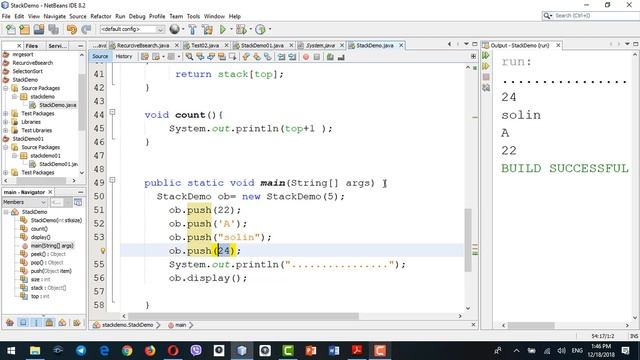Click the Comment code icon in editor toolbar

point(330,57)
